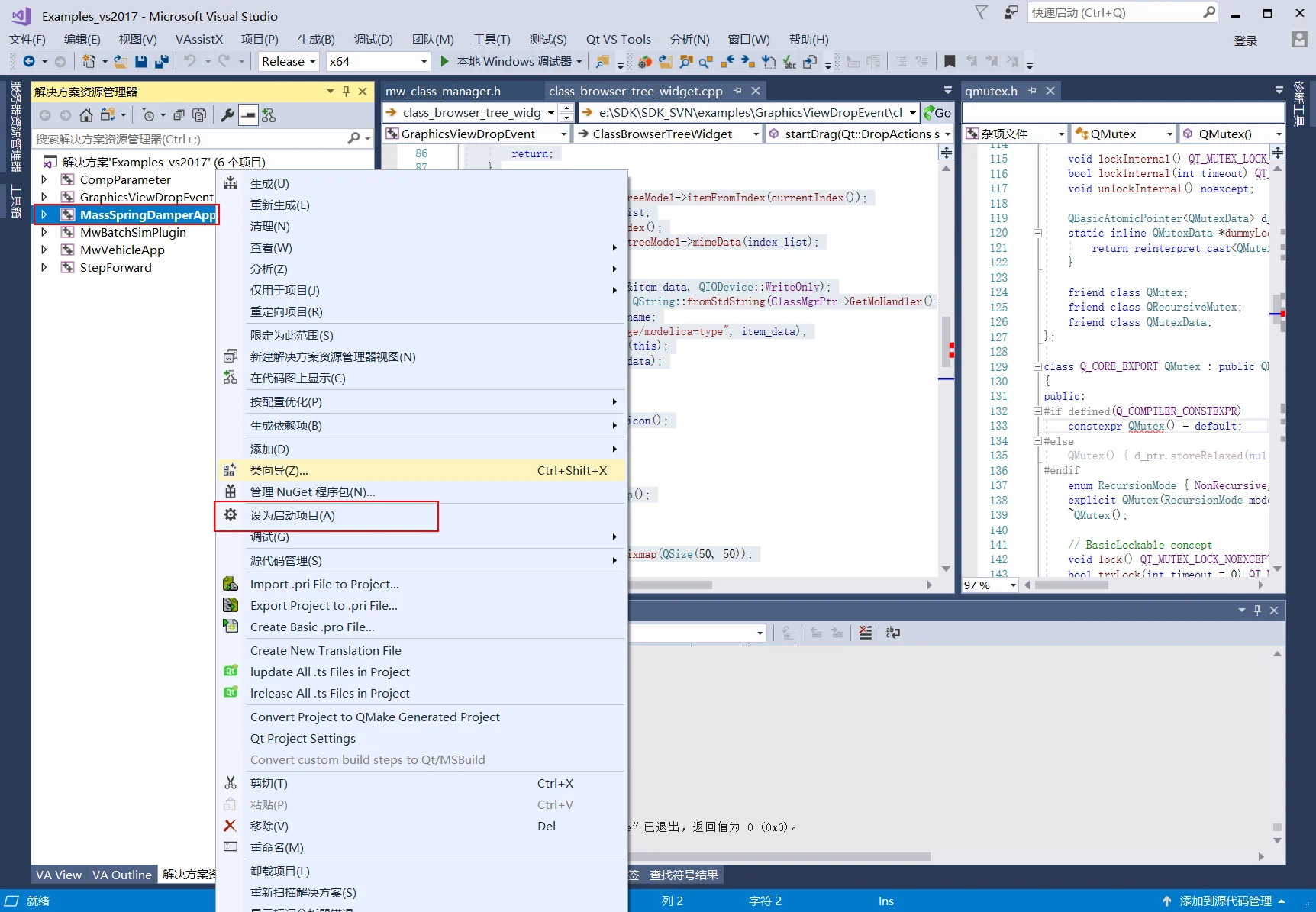Open the VAssistX menu
Screen dimensions: 1316x912
tap(199, 39)
